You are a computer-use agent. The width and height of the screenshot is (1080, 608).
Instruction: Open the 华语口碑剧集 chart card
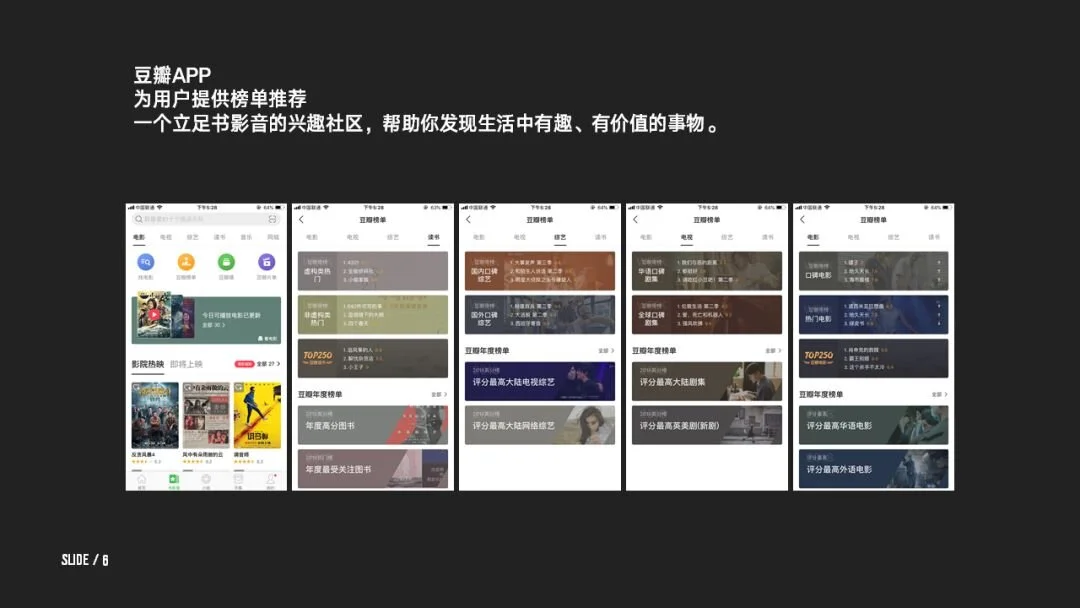tap(707, 271)
